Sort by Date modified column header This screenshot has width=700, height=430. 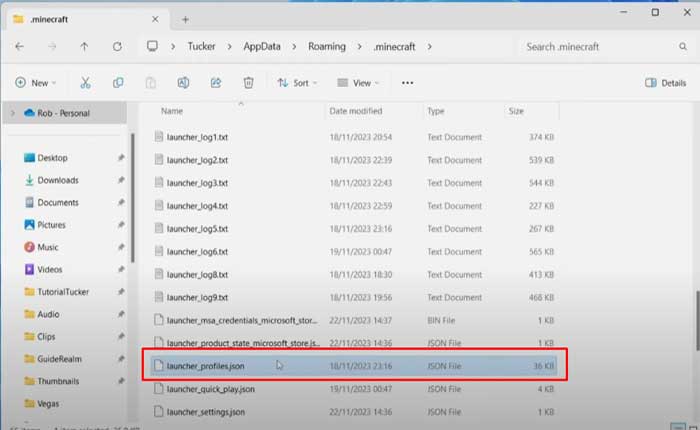coord(355,111)
